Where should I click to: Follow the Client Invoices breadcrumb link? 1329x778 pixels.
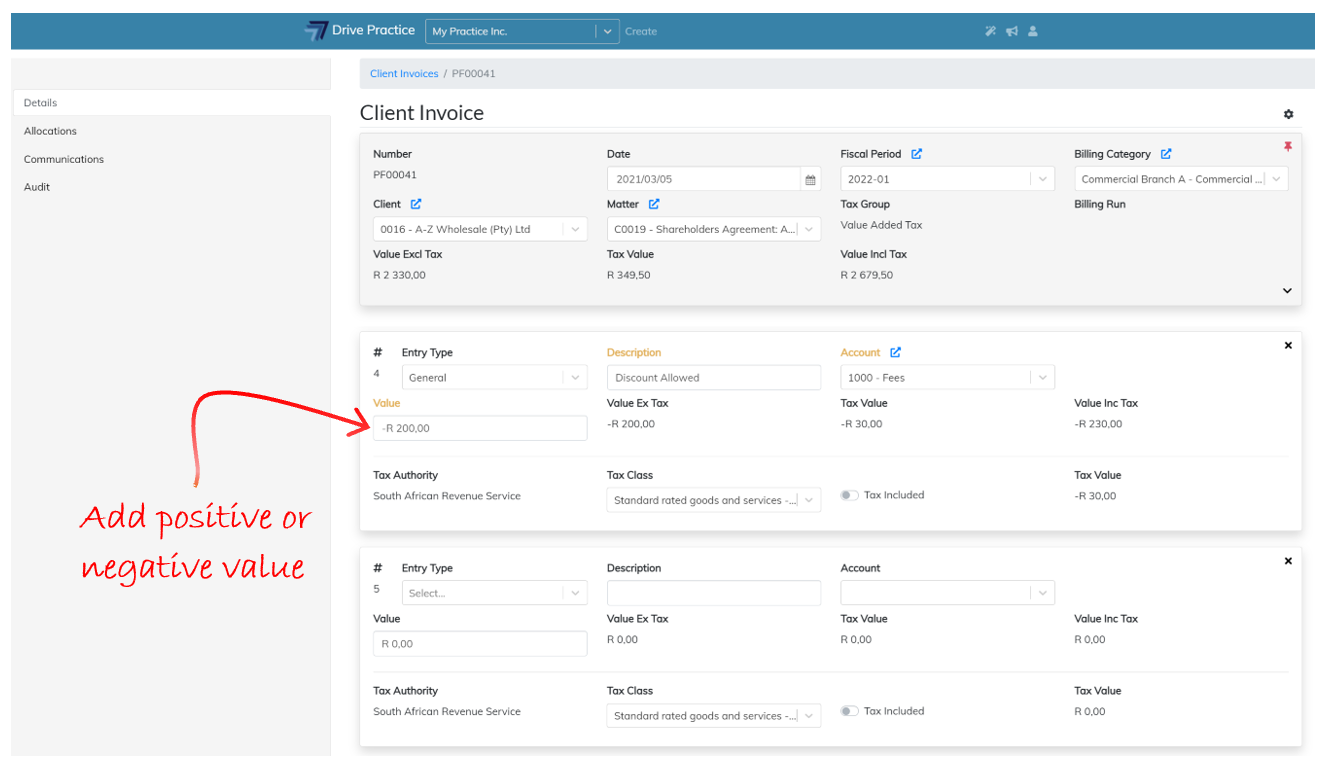tap(404, 74)
